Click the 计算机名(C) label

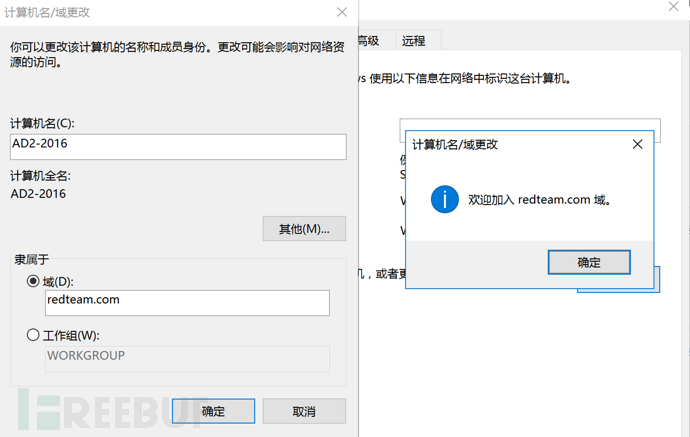pos(42,123)
